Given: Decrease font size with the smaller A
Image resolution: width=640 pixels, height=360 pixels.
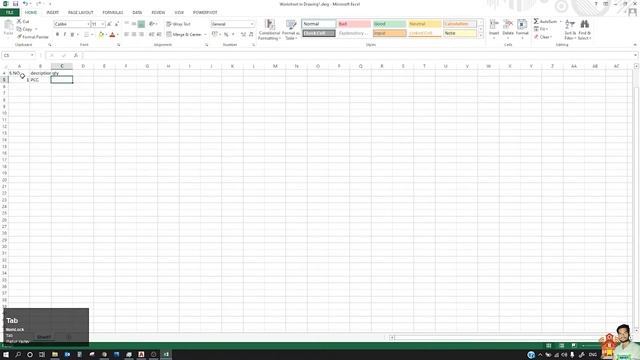Looking at the screenshot, I should [x=117, y=24].
